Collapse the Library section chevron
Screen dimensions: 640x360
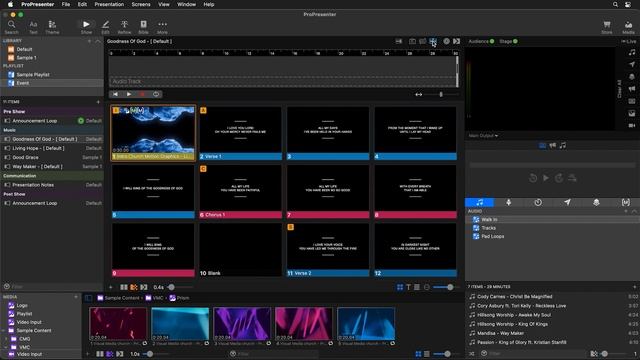[98, 41]
